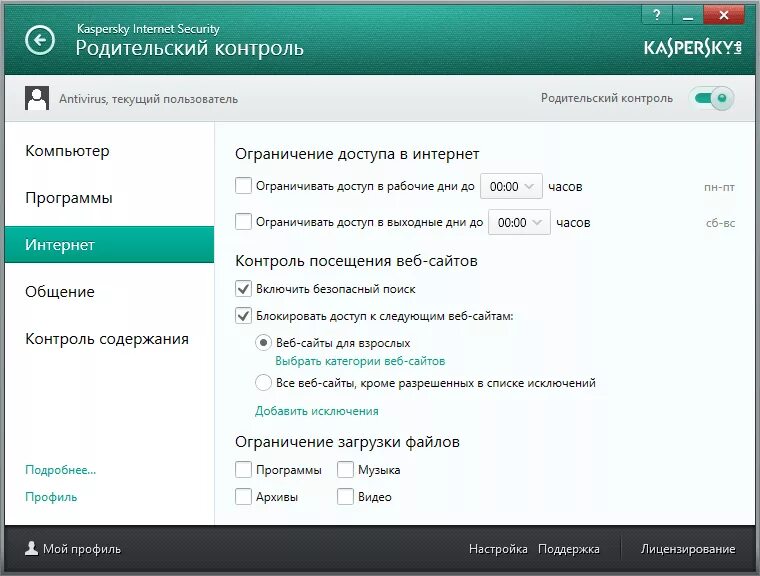Open Мой профиль in bottom bar

pos(82,549)
